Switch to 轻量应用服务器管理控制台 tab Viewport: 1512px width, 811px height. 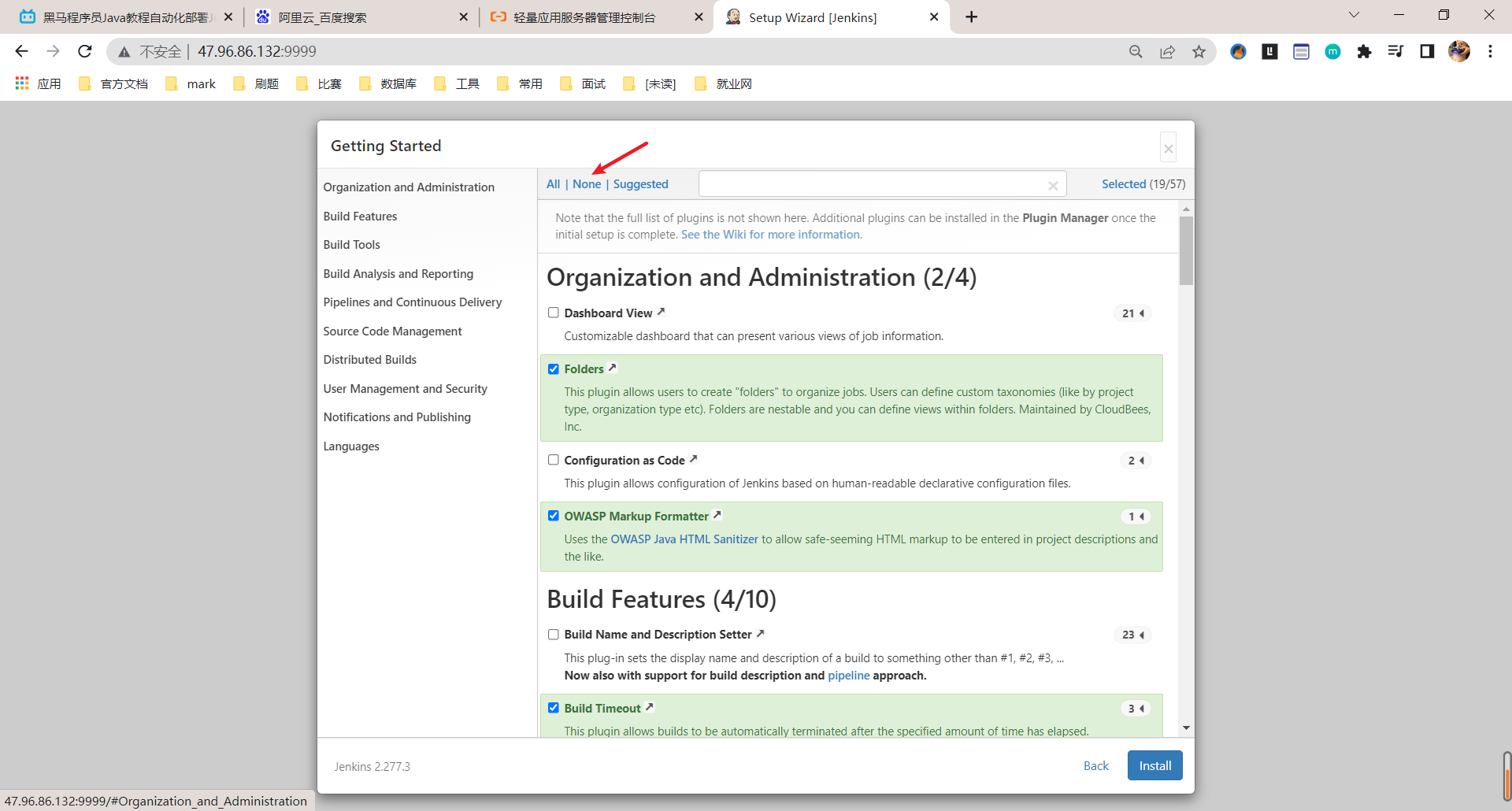tap(596, 17)
